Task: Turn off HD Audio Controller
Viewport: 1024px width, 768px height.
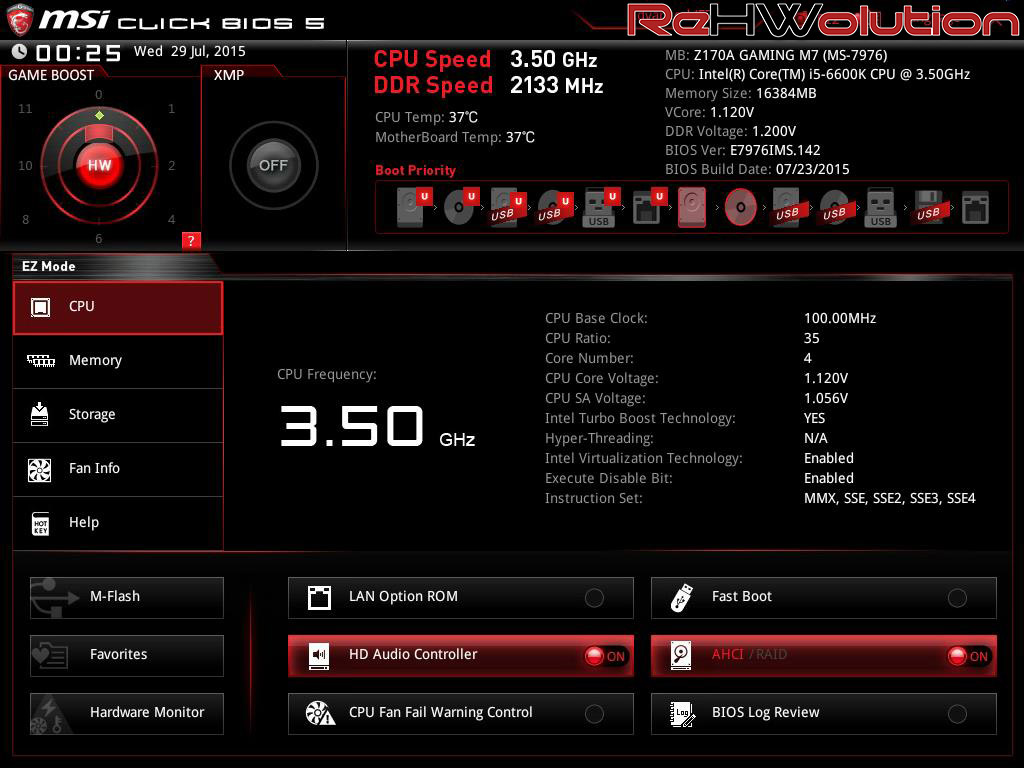Action: point(604,656)
